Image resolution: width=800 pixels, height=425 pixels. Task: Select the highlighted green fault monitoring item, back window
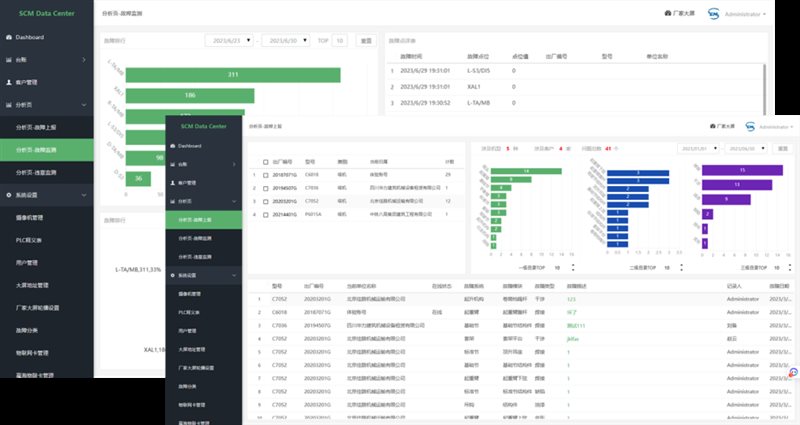coord(46,150)
